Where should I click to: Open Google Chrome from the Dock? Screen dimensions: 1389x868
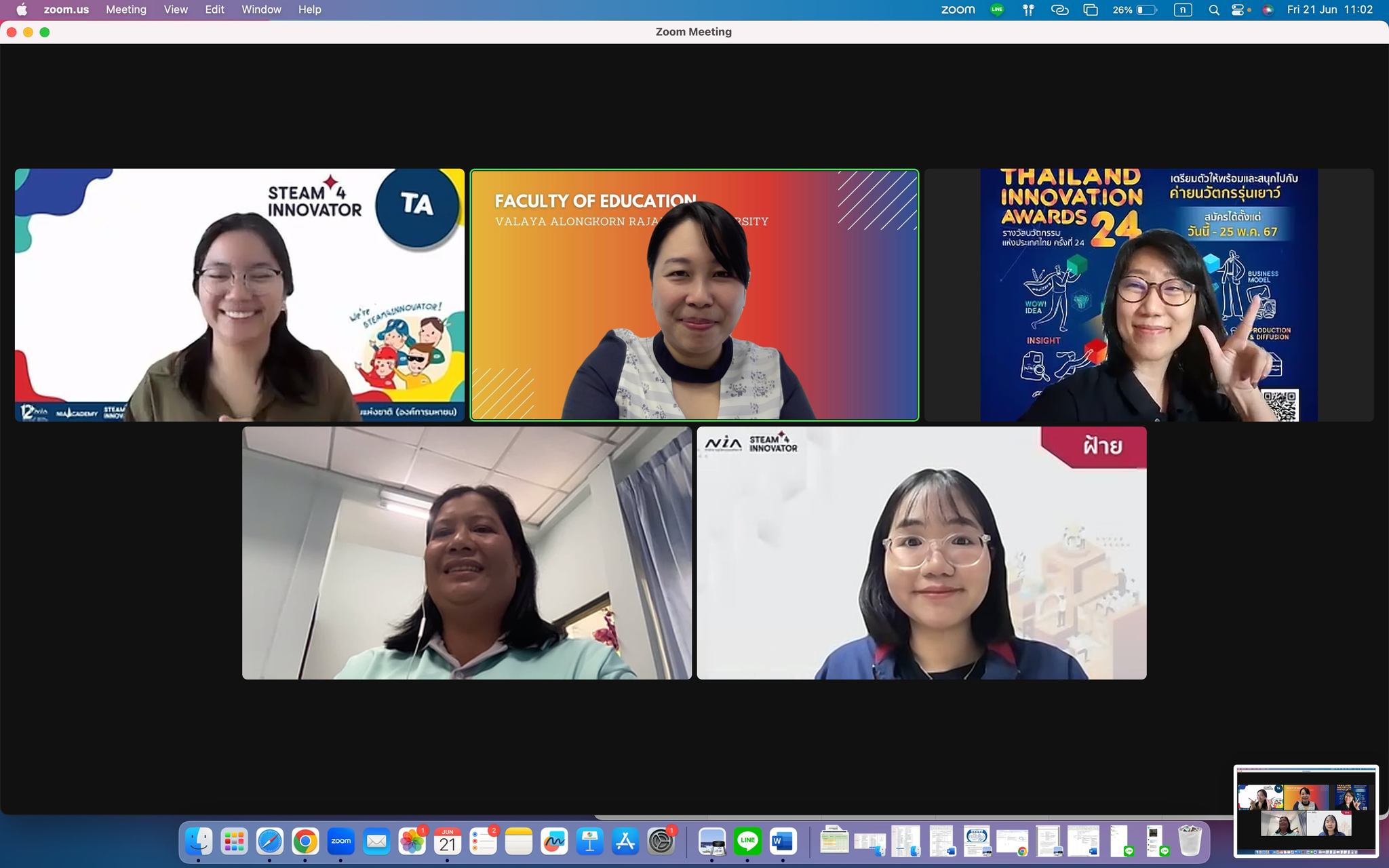click(305, 842)
